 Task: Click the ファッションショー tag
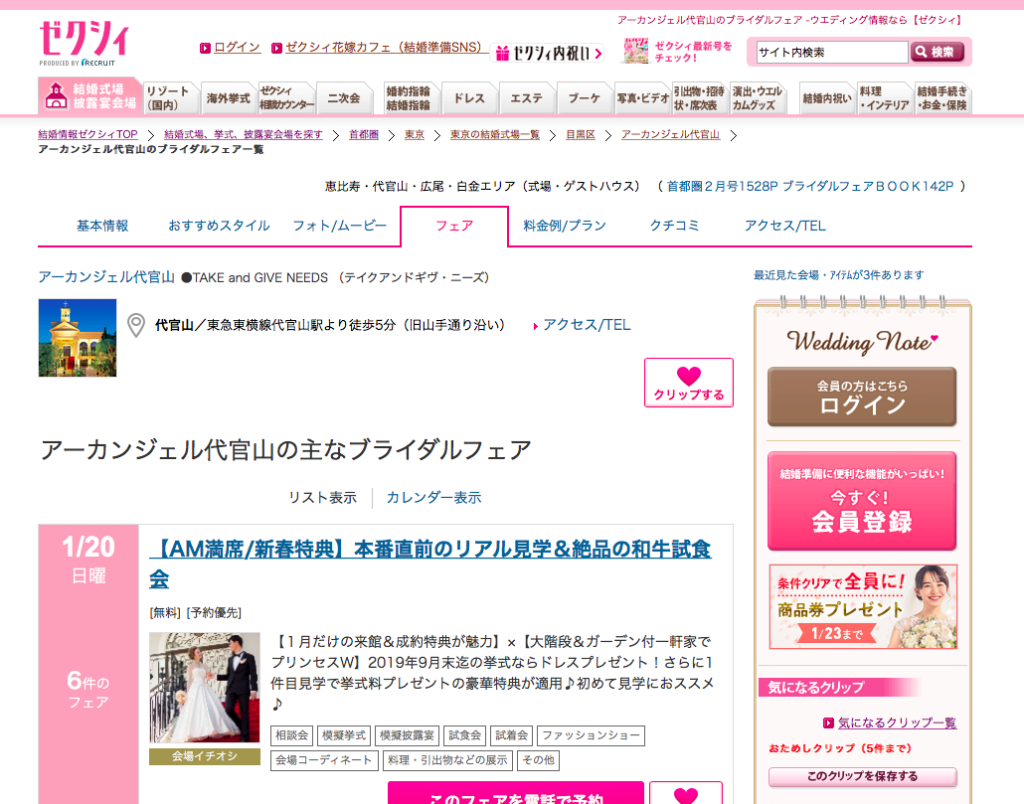click(591, 735)
